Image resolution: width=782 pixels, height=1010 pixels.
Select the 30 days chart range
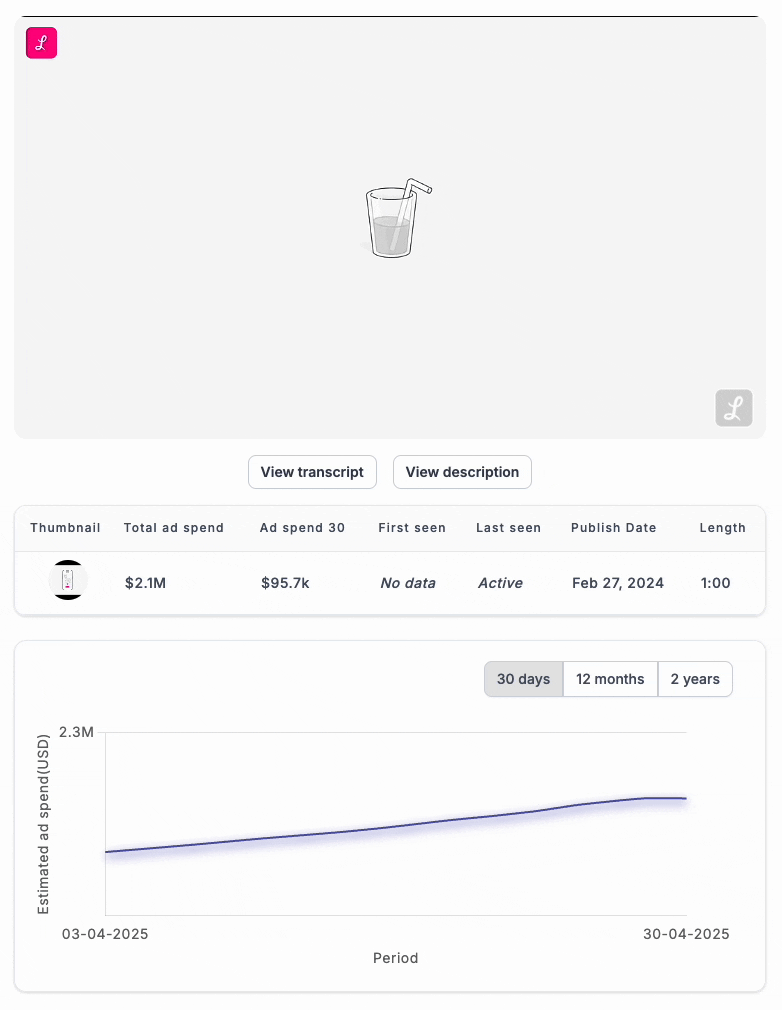click(523, 679)
